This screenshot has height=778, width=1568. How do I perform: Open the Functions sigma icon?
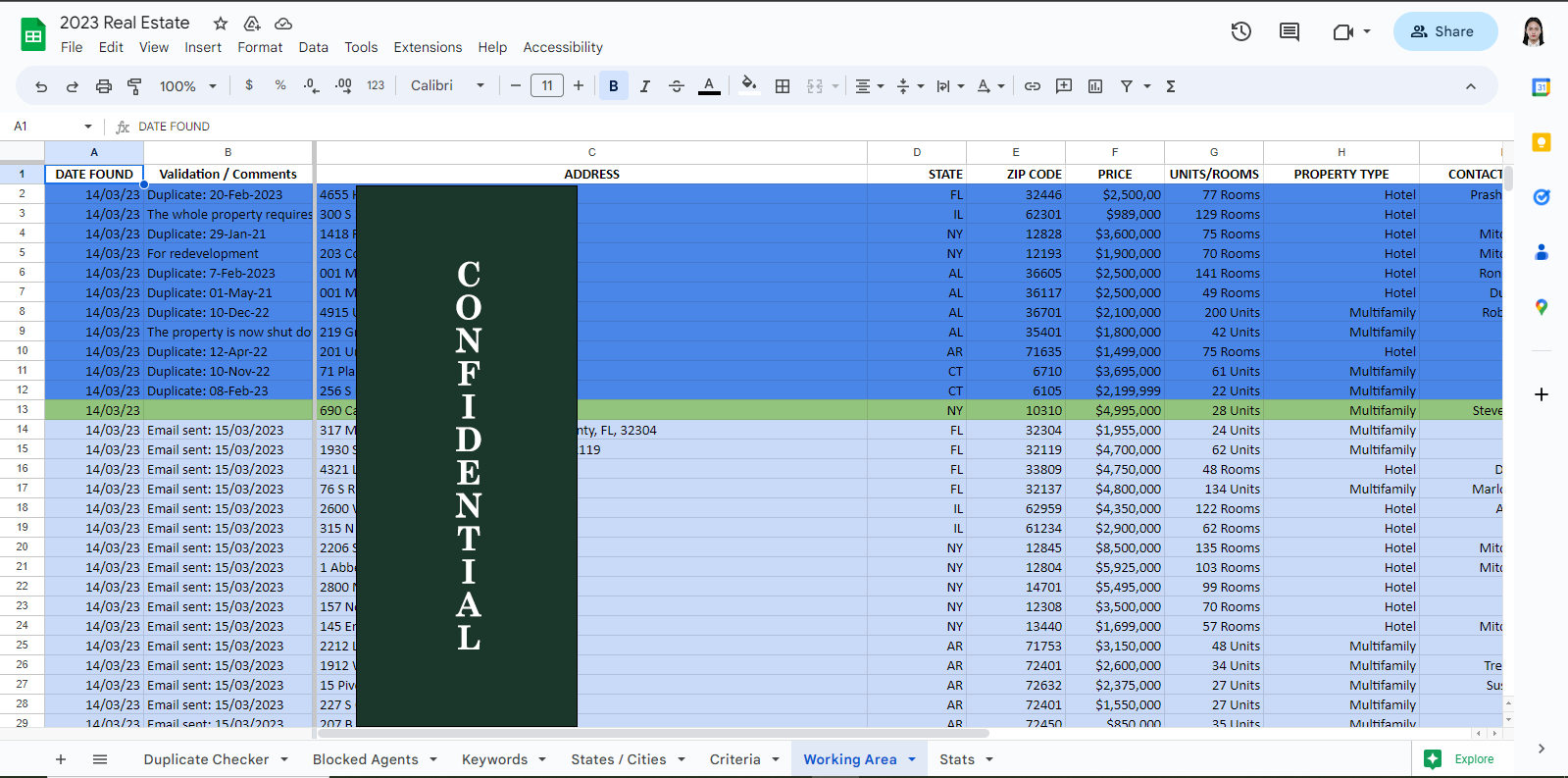pos(1171,86)
